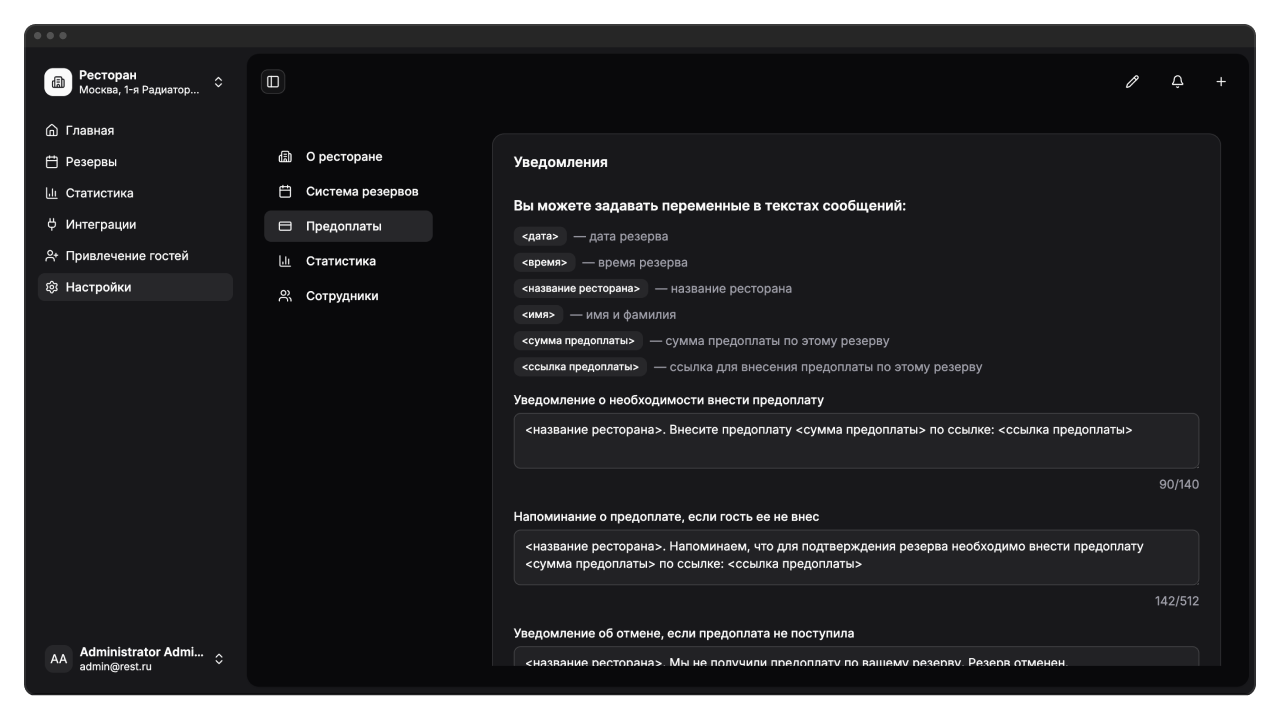Expand the Ресторан location switcher
This screenshot has height=720, width=1280.
pos(219,82)
